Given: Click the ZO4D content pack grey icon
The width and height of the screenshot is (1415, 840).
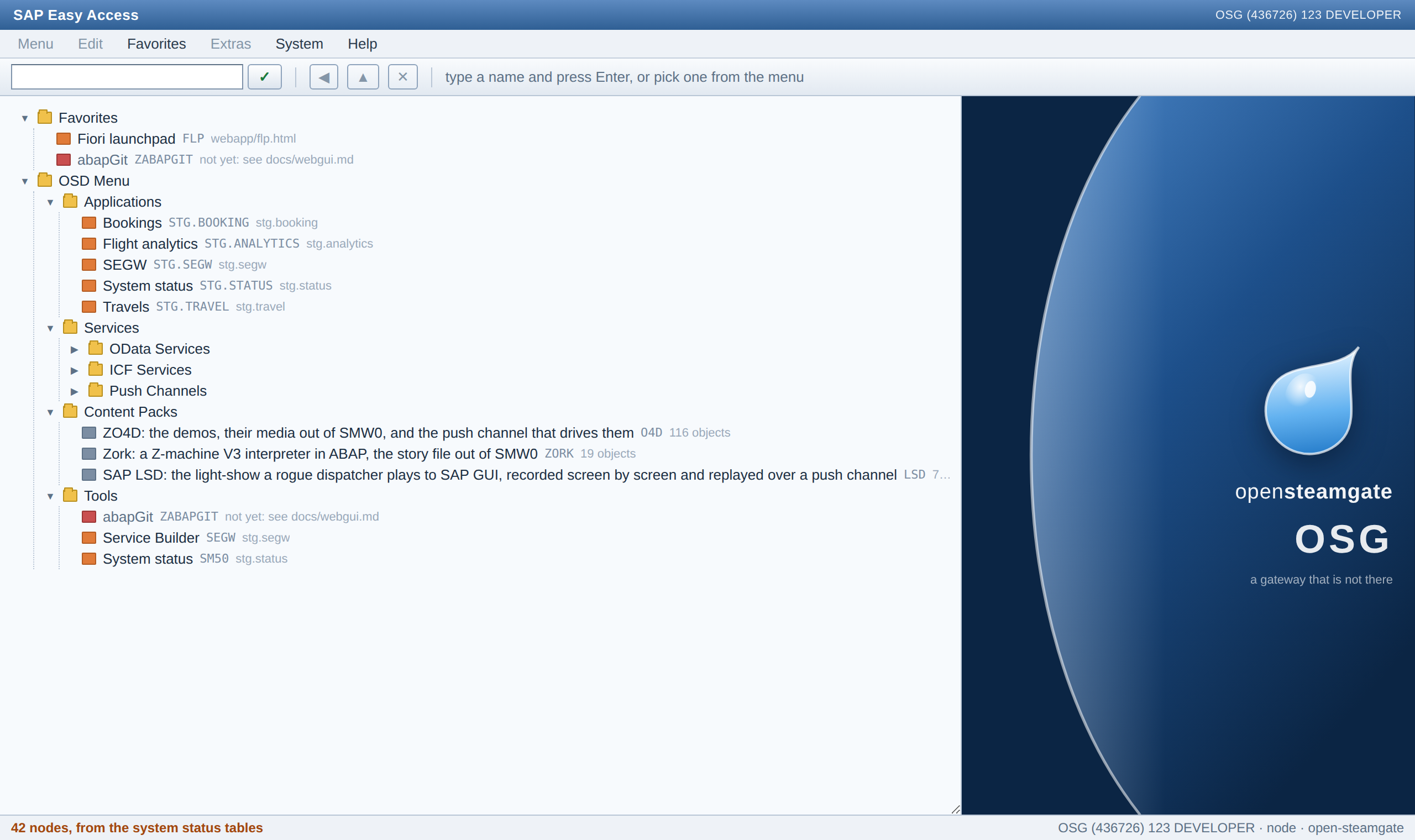Looking at the screenshot, I should coord(89,433).
